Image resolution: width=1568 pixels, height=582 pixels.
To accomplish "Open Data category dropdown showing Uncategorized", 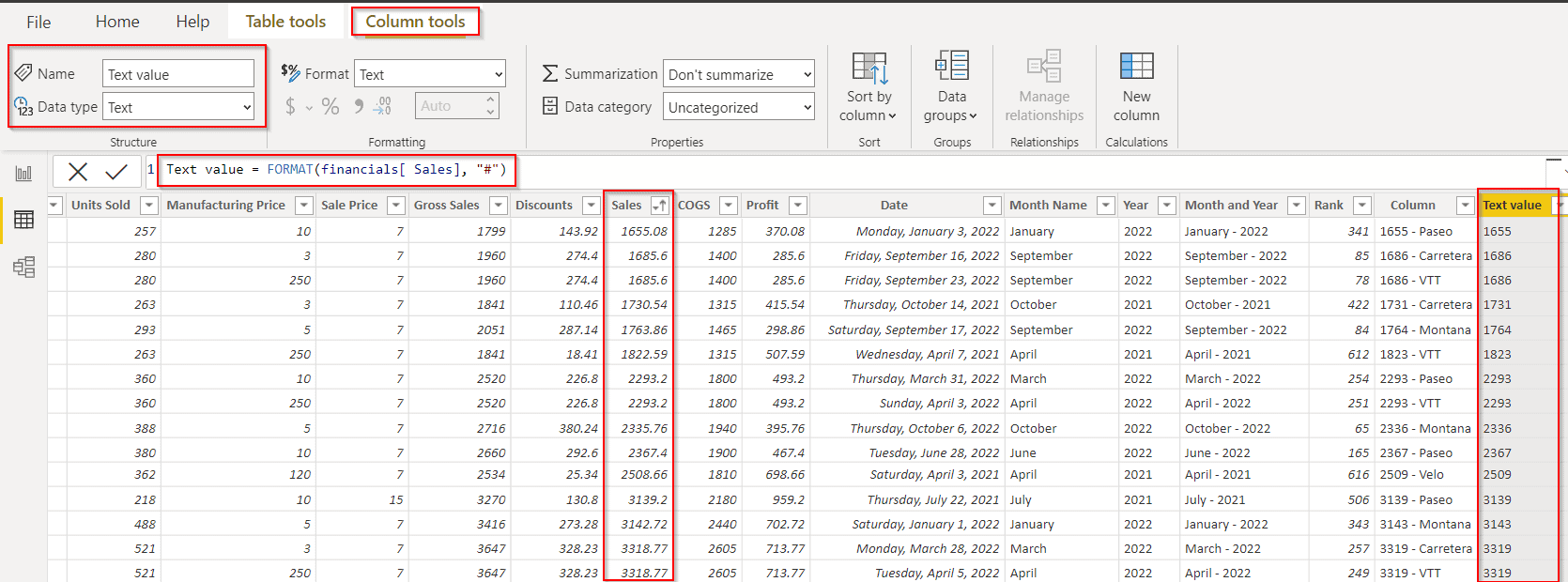I will tap(739, 107).
